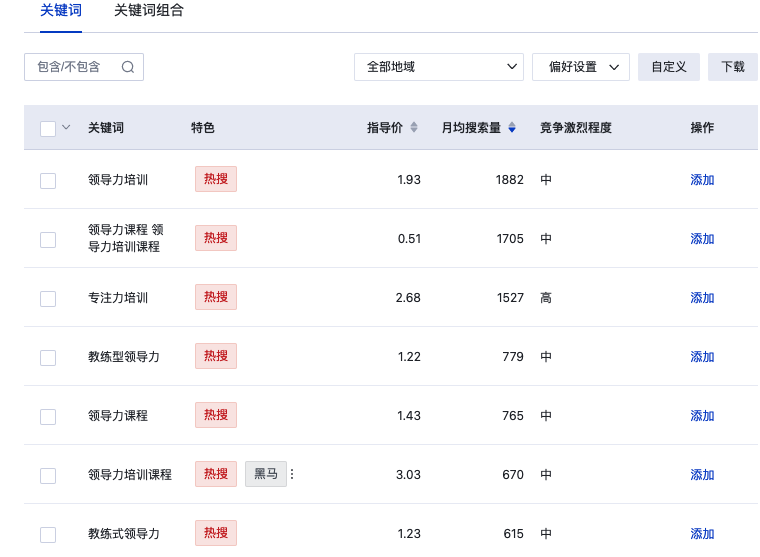Sort by 指导价 column arrows
This screenshot has height=557, width=760.
[x=414, y=127]
